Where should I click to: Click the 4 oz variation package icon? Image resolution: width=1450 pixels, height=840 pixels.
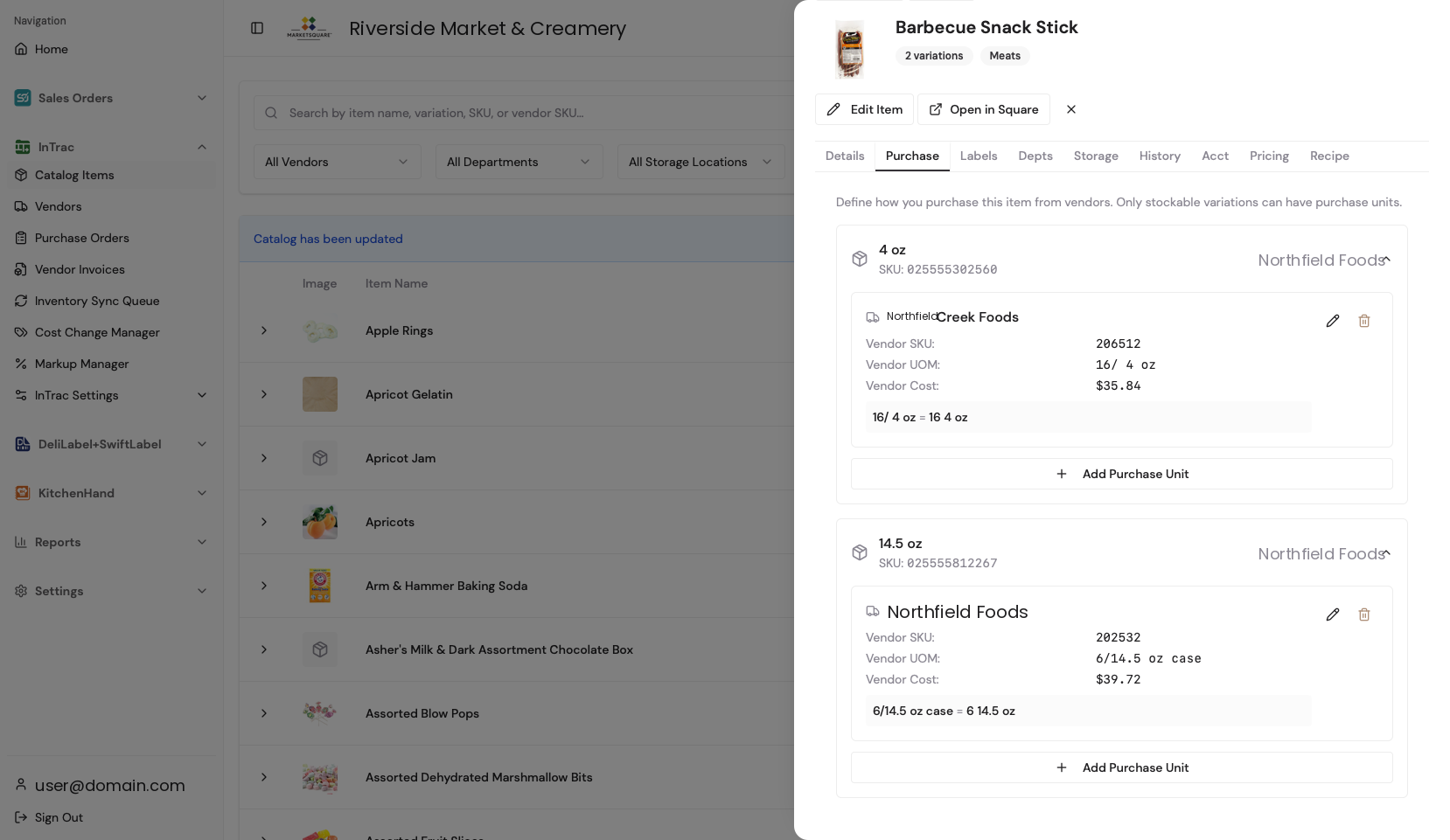860,259
